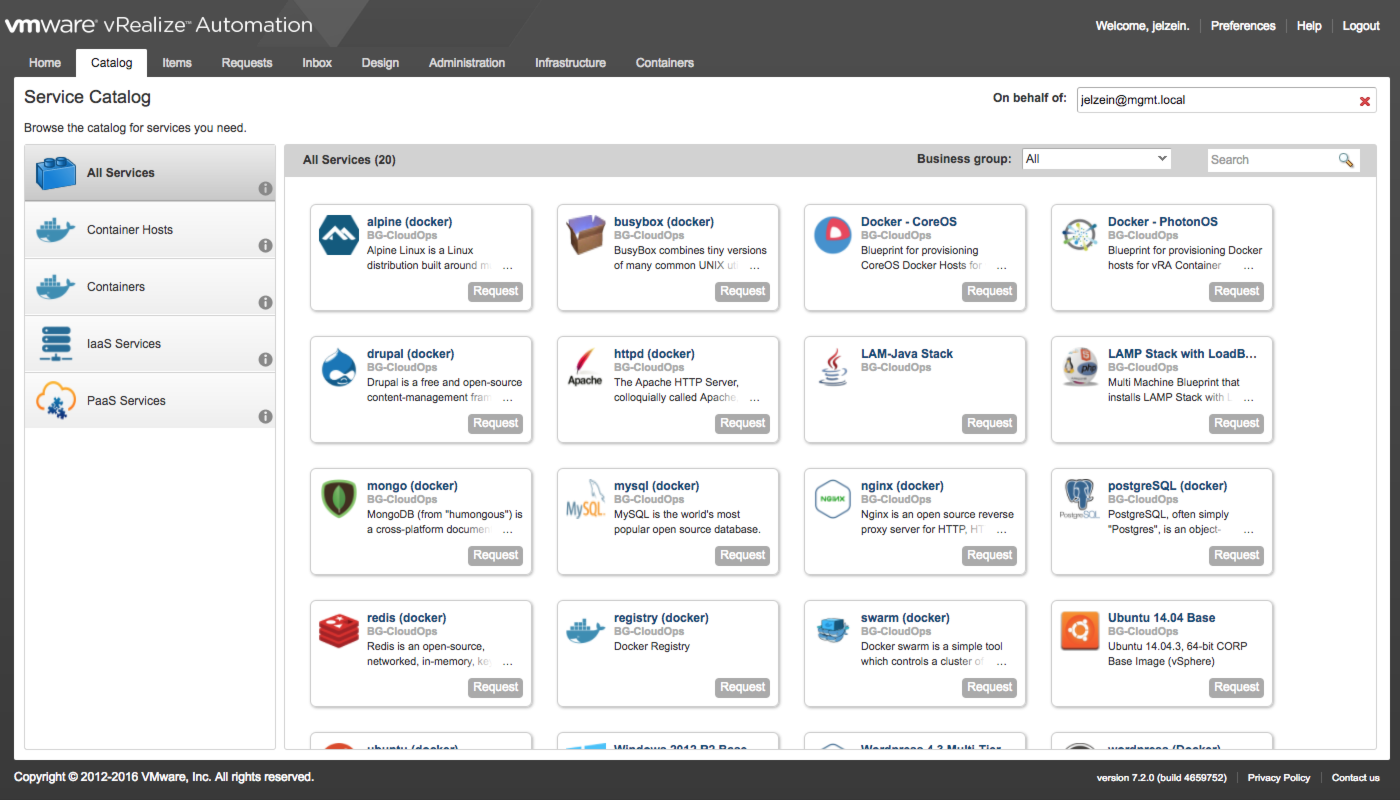Request the mongo (docker) item
The width and height of the screenshot is (1400, 800).
[496, 555]
